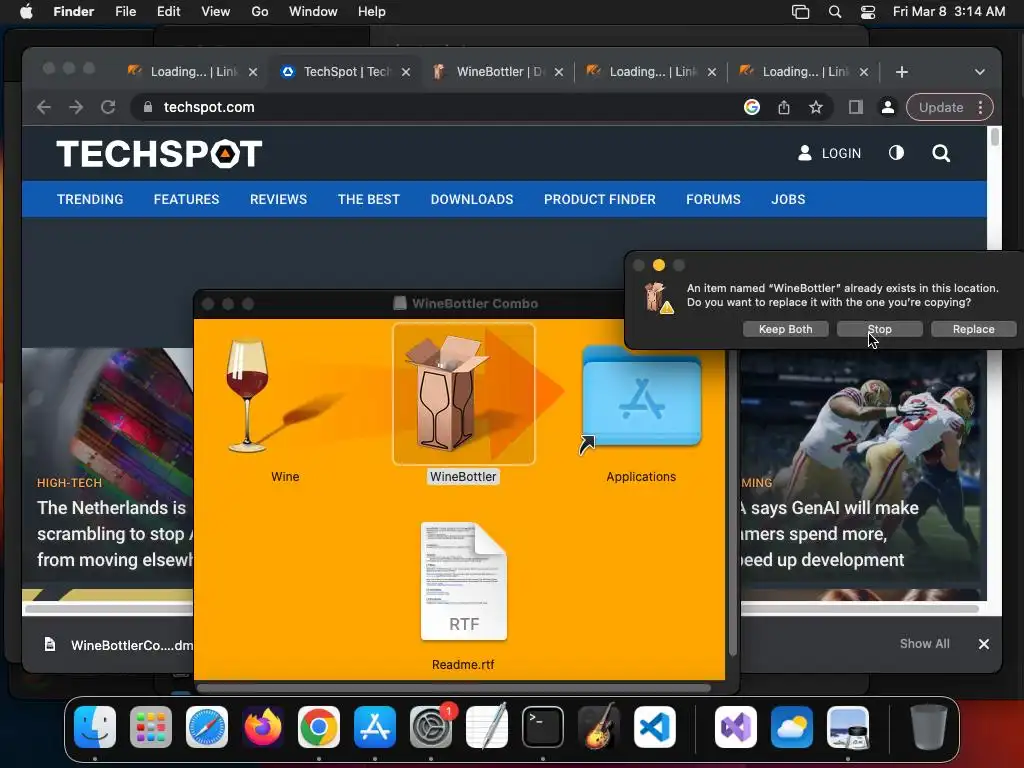Open Visual Studio from the Dock
This screenshot has height=768, width=1024.
click(736, 727)
